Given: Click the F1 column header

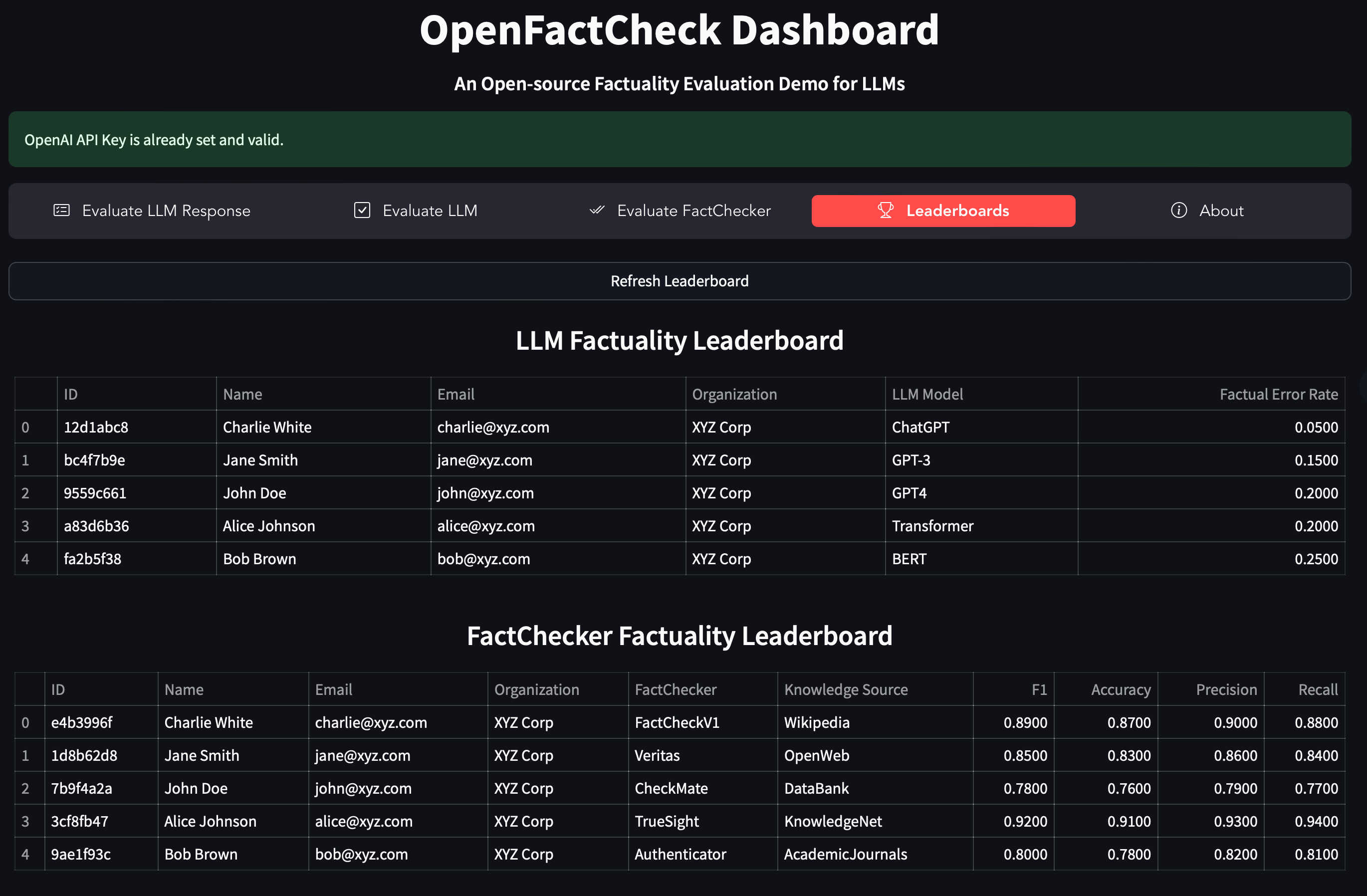Looking at the screenshot, I should [1013, 689].
